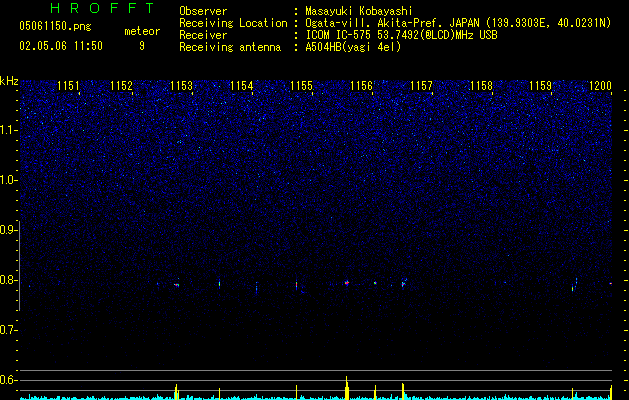The image size is (629, 400).
Task: Click the 1155 time marker
Action: 301,86
